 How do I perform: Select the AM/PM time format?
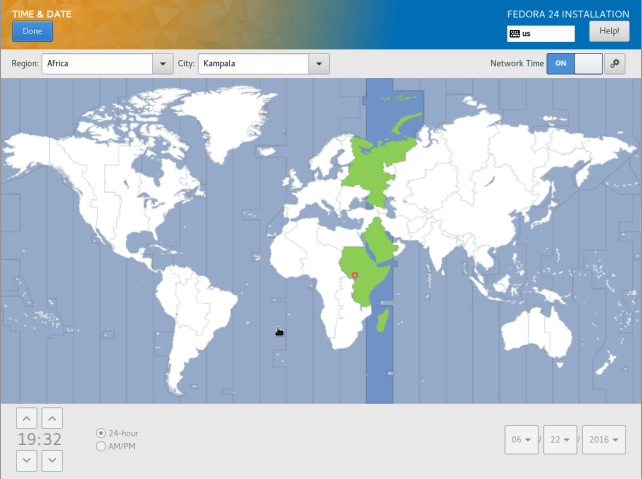(x=116, y=446)
